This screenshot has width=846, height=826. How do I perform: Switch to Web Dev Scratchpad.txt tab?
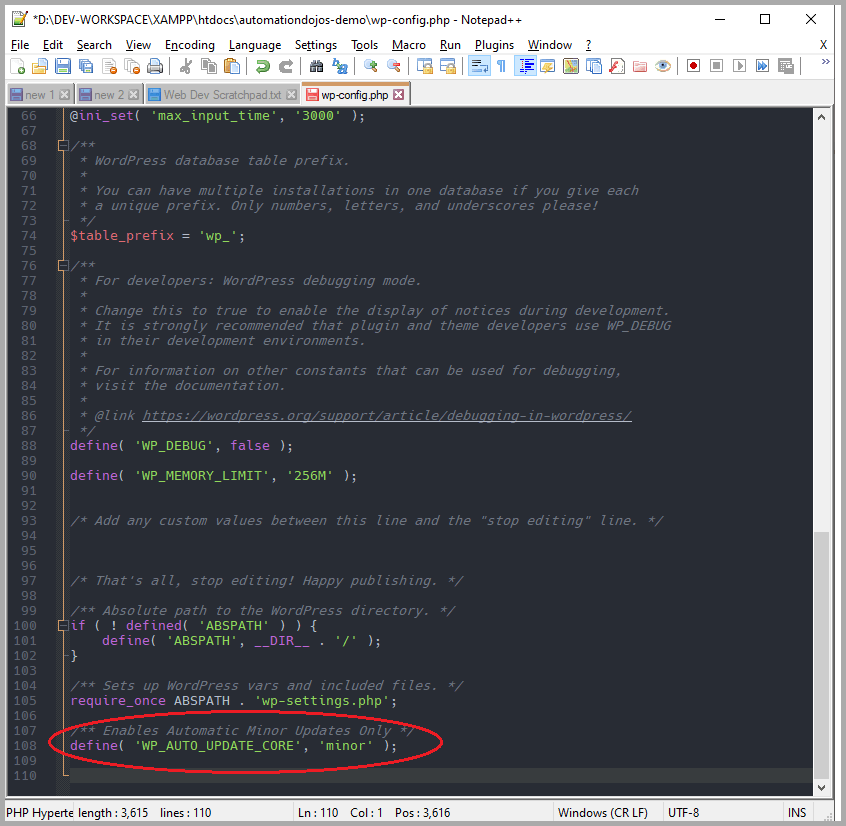(222, 95)
